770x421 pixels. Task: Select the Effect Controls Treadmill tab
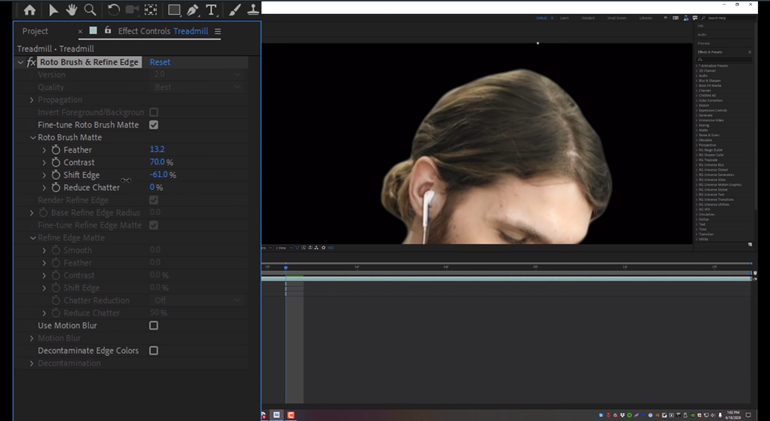point(163,31)
